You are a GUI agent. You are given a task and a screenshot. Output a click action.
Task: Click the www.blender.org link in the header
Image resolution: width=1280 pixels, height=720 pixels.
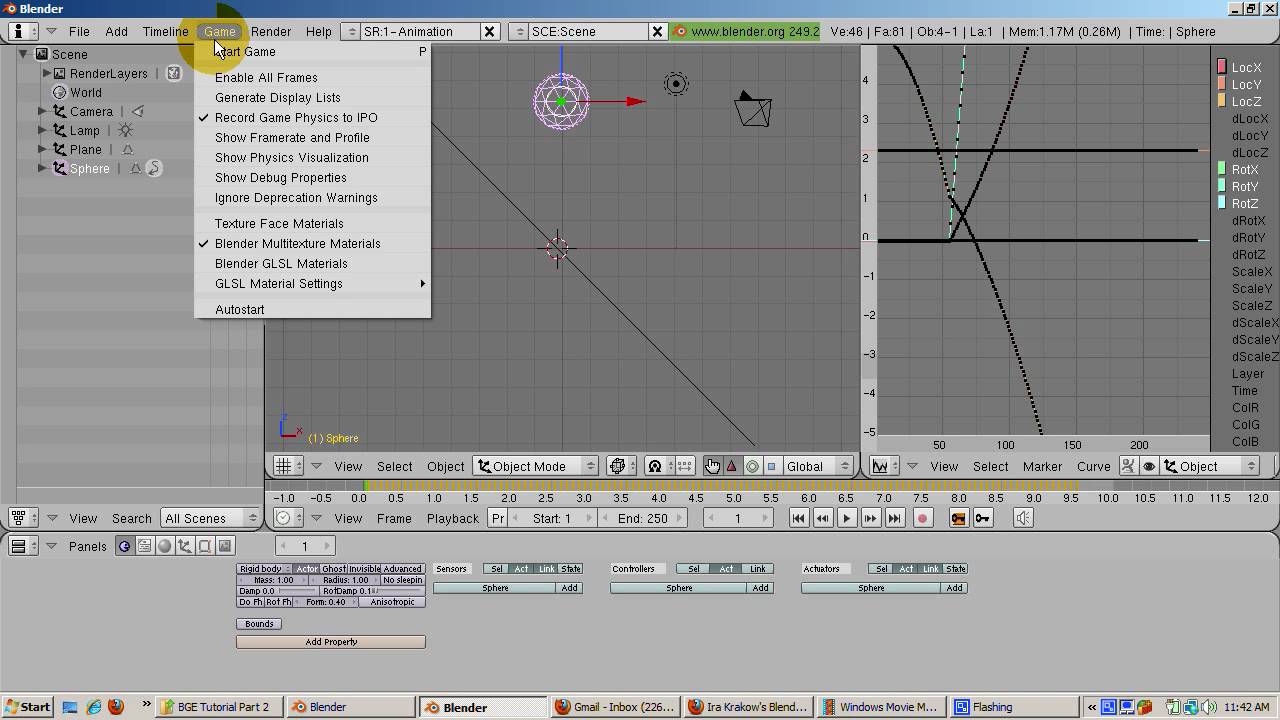[x=745, y=31]
